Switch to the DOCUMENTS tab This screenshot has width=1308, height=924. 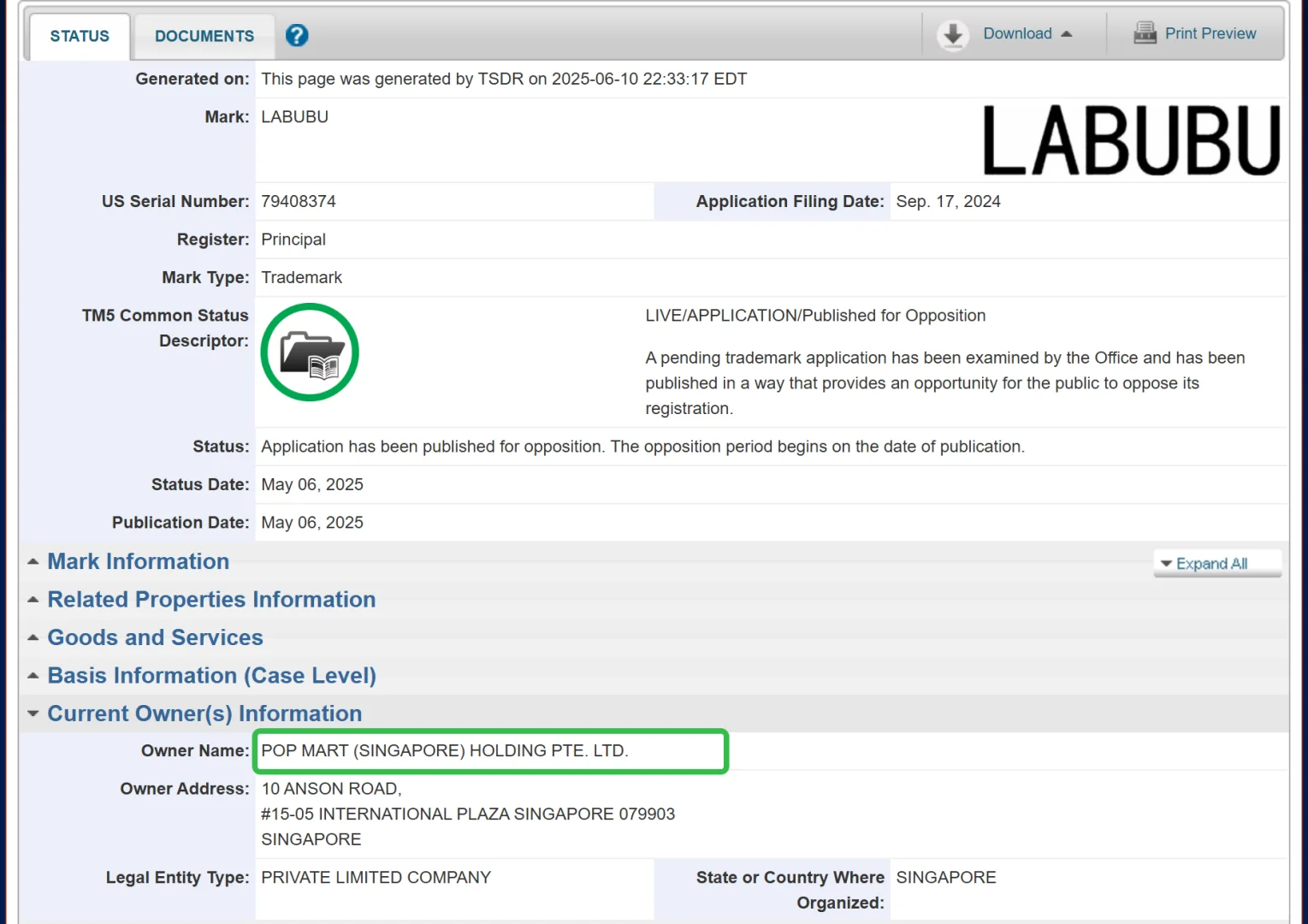(204, 36)
